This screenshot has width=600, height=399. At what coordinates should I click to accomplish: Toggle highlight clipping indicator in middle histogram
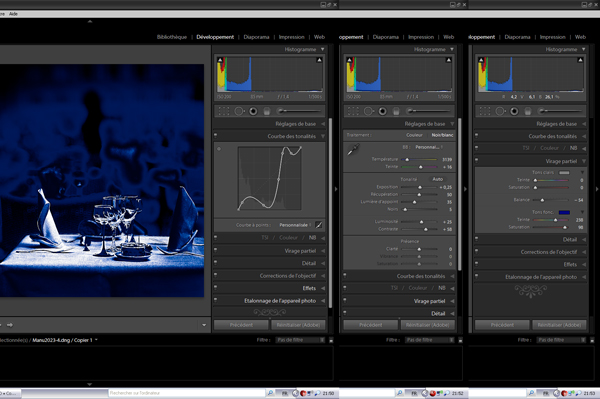[x=448, y=60]
